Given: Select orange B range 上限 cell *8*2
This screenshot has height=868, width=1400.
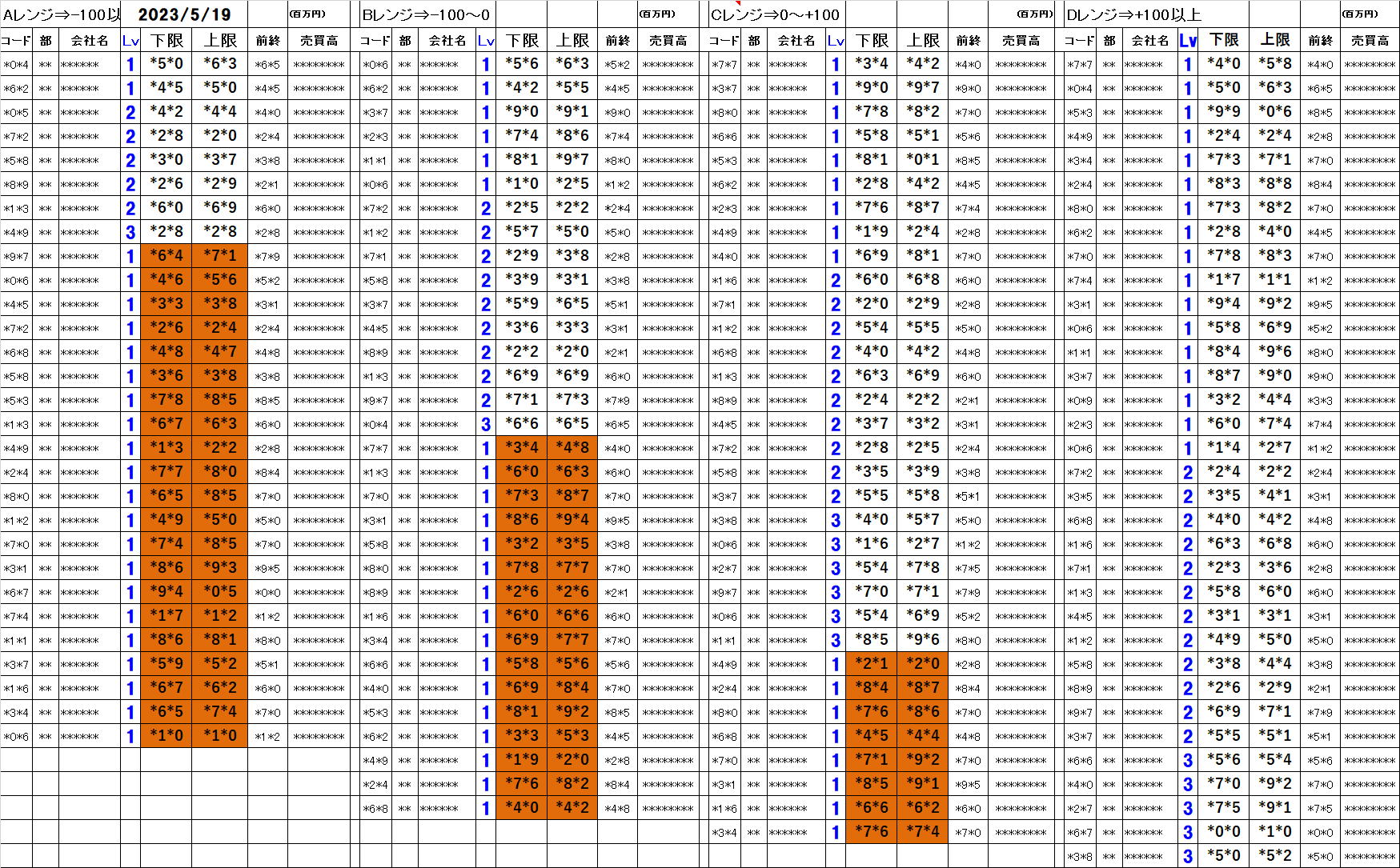Looking at the screenshot, I should click(572, 784).
